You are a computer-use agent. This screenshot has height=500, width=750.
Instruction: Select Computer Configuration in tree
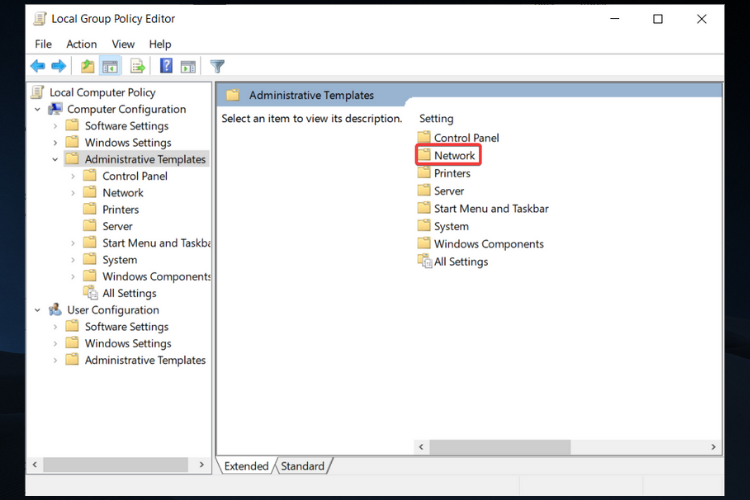[126, 109]
